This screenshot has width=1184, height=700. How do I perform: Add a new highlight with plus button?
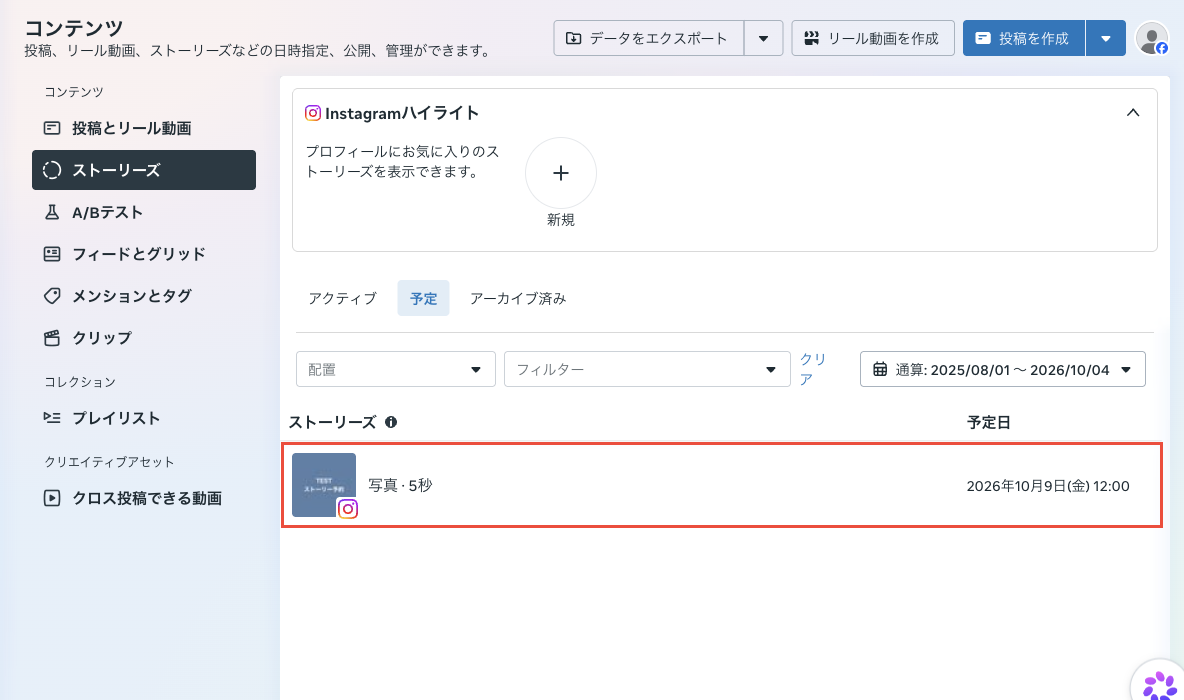point(561,173)
